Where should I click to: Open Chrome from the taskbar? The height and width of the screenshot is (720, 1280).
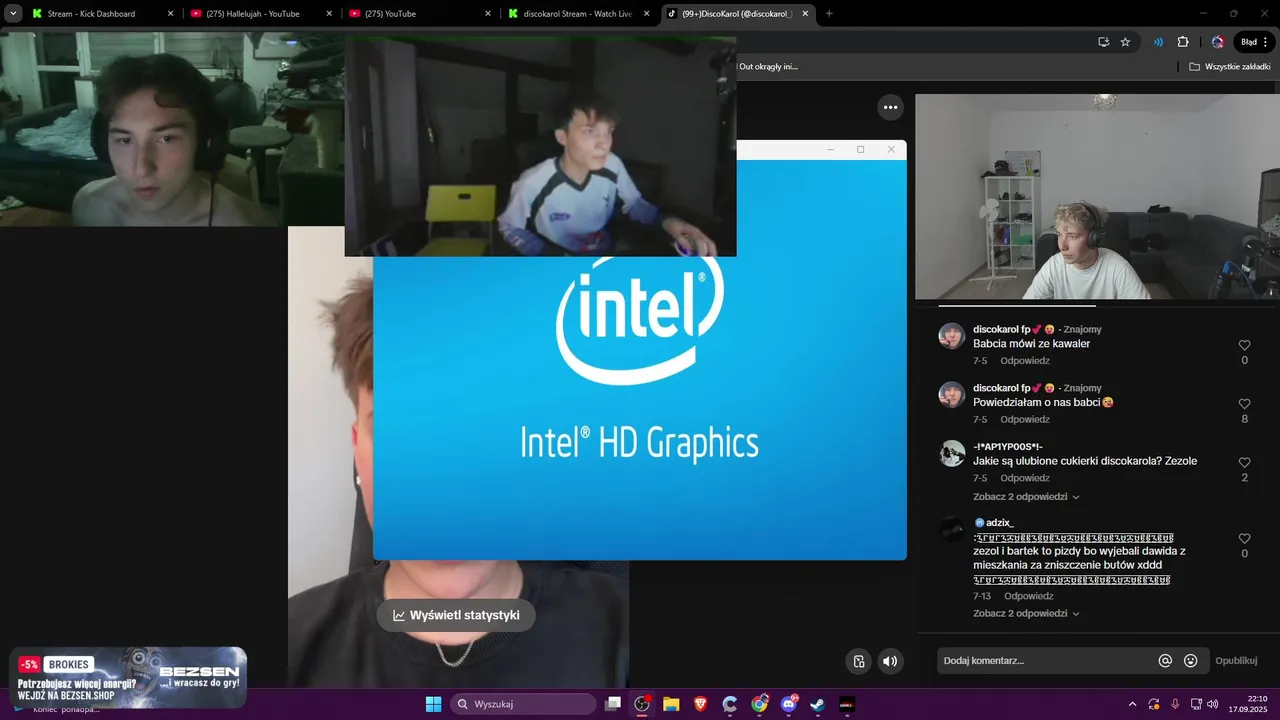click(x=759, y=704)
